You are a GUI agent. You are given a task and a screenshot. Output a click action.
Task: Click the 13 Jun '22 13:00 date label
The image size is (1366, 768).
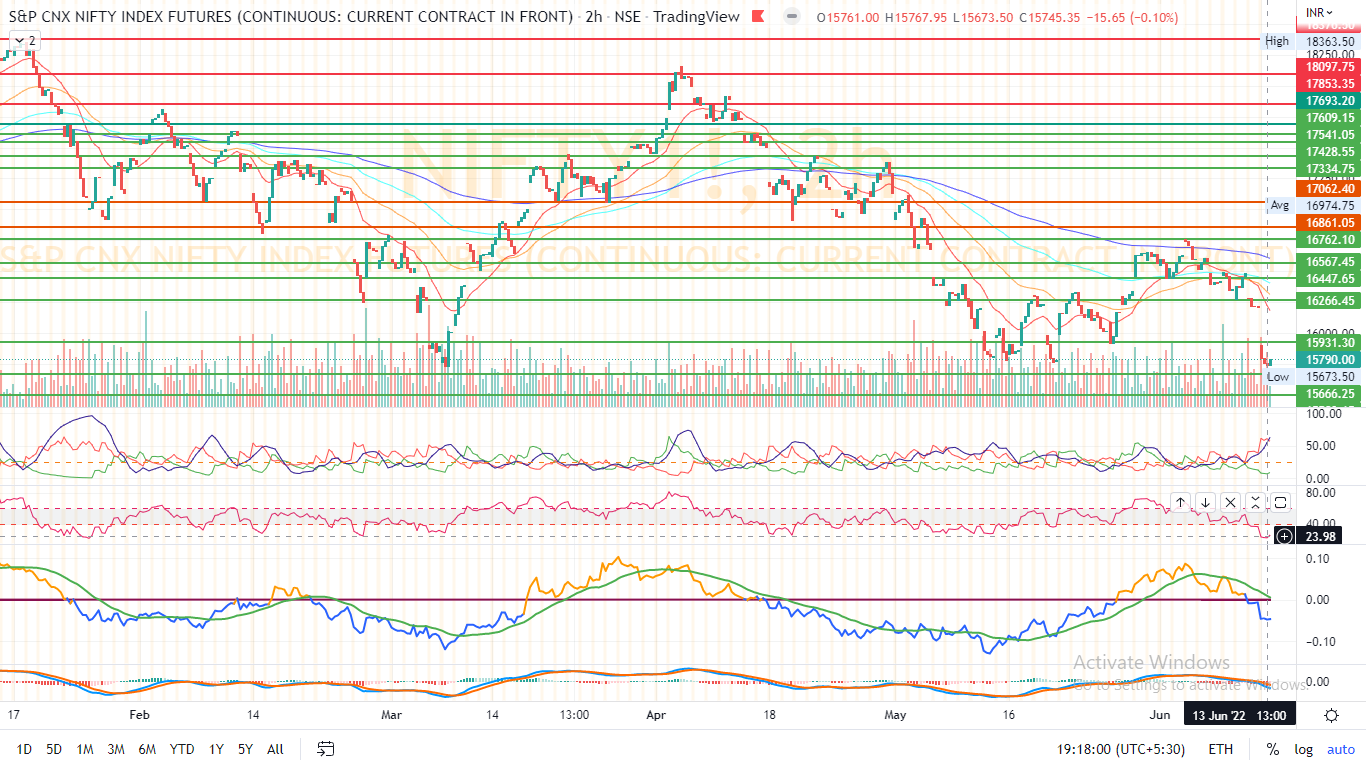pos(1238,715)
